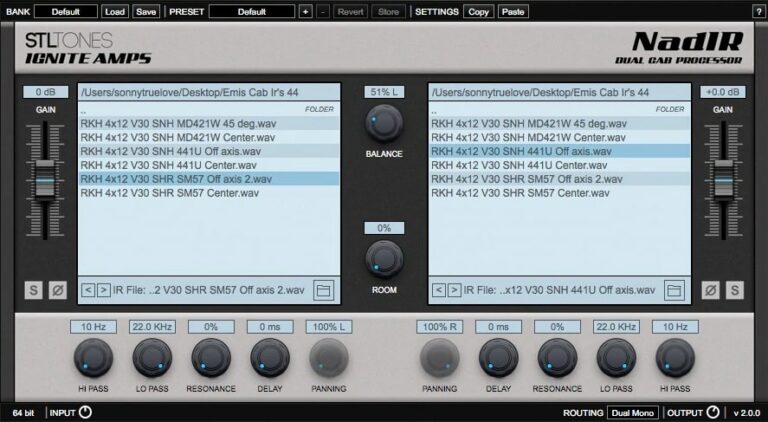Viewport: 768px width, 422px height.
Task: Solo the left cab with S button
Action: click(33, 290)
